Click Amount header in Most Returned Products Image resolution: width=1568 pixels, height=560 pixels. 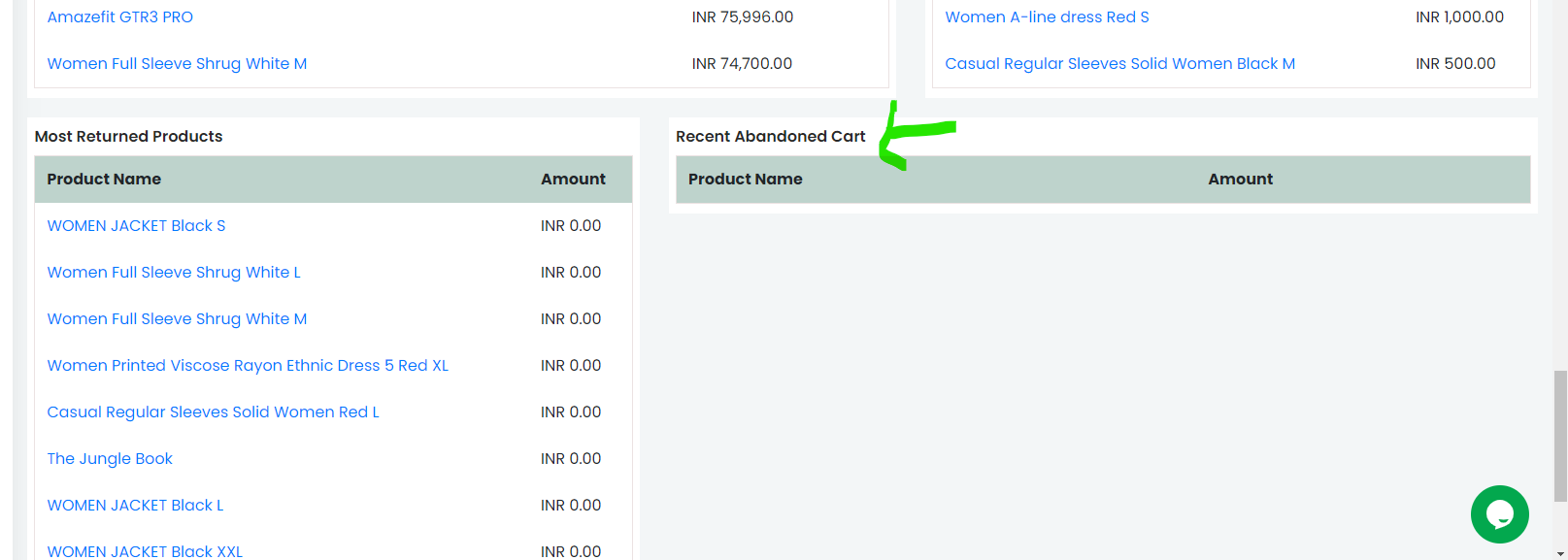coord(573,180)
